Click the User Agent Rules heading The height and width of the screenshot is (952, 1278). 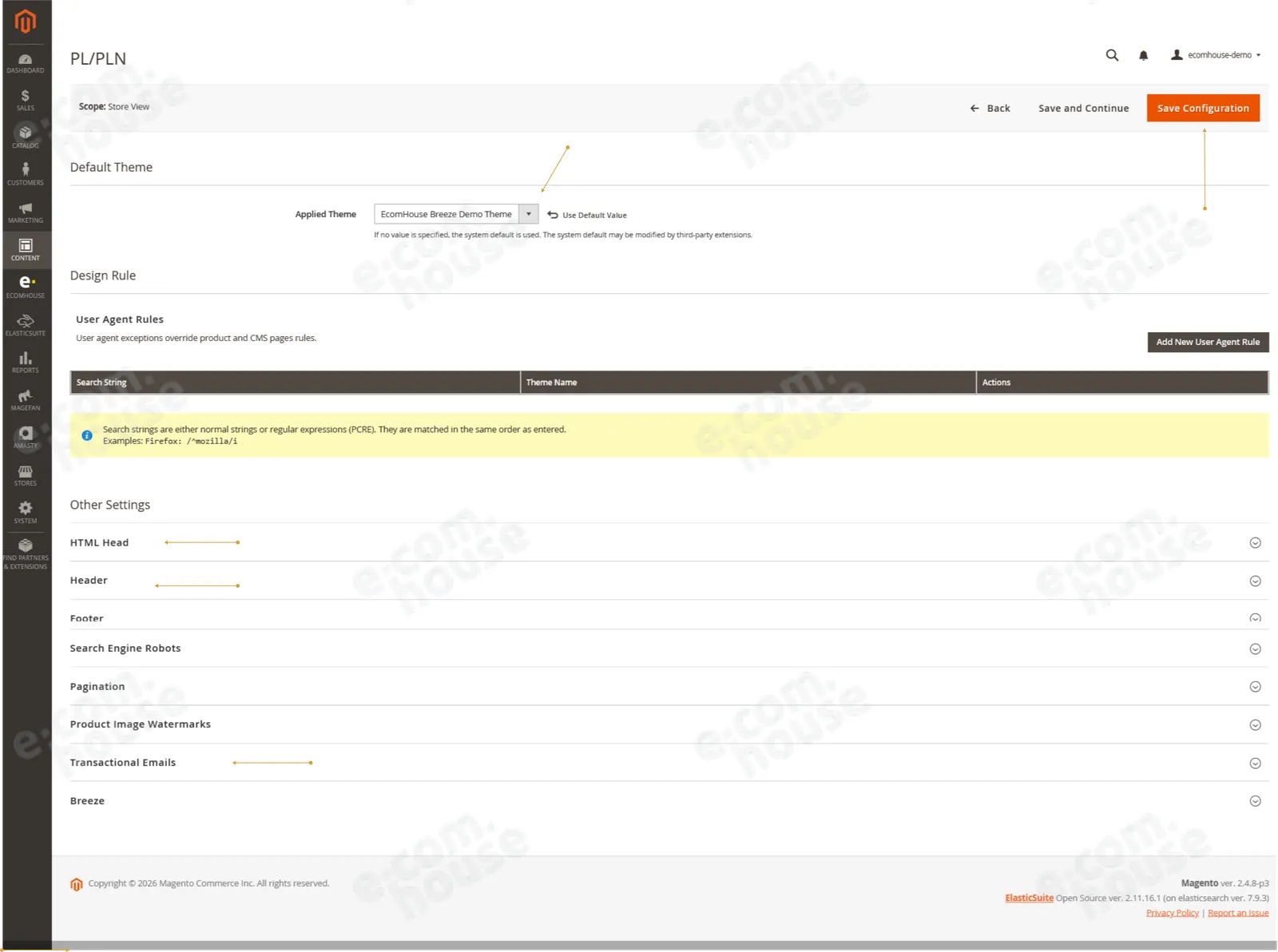[x=120, y=319]
